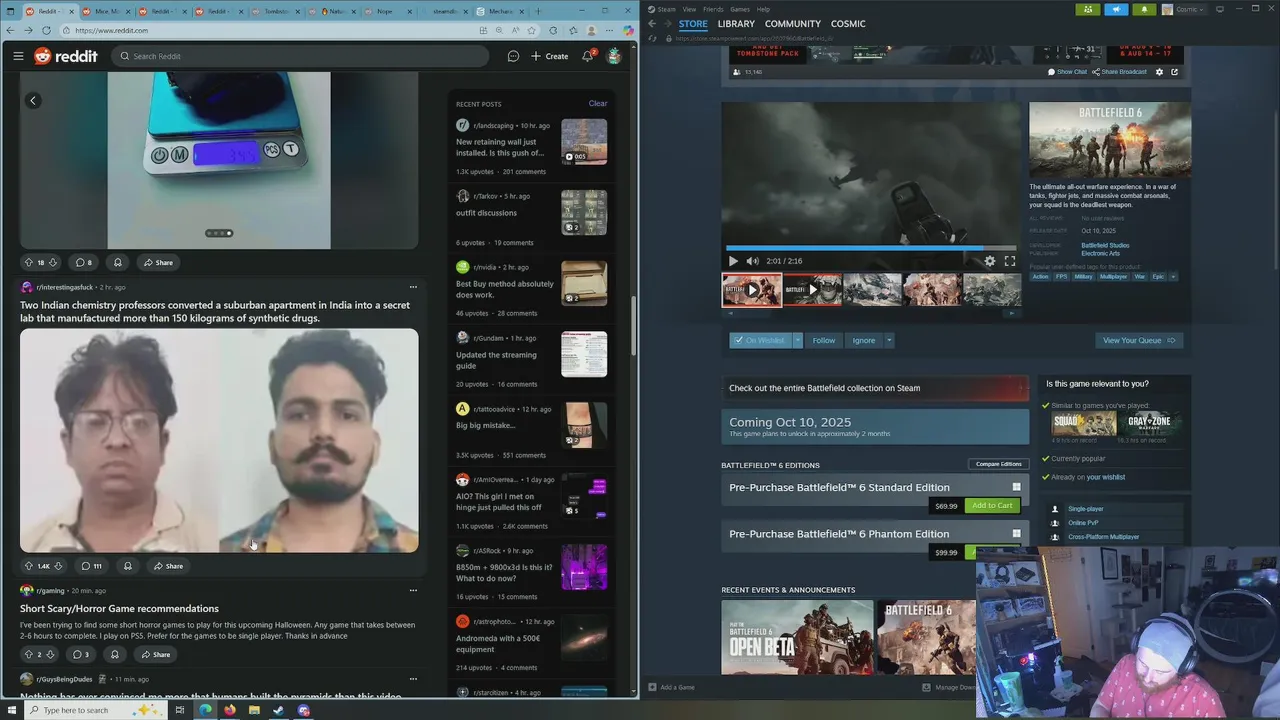Screen dimensions: 1280x720
Task: Open 'Best Buy method absolutely does work' post
Action: click(x=505, y=289)
